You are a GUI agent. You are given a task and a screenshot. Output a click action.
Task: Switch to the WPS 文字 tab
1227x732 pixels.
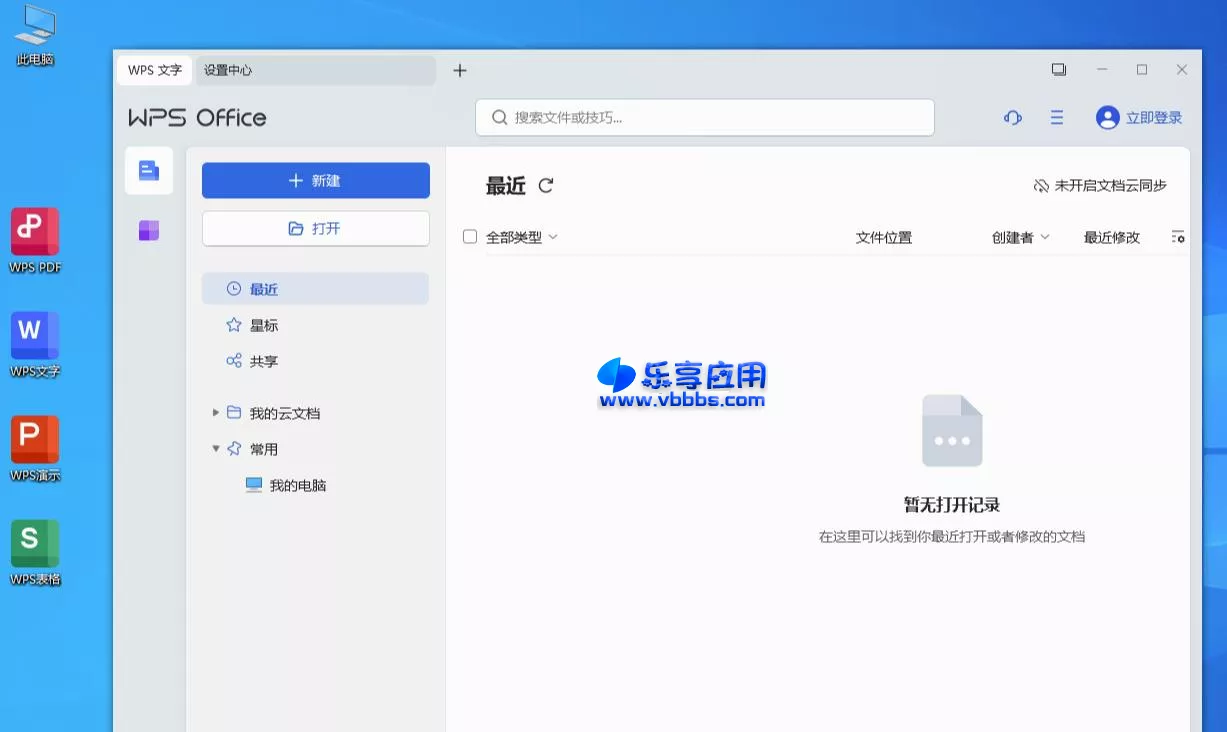[x=154, y=70]
